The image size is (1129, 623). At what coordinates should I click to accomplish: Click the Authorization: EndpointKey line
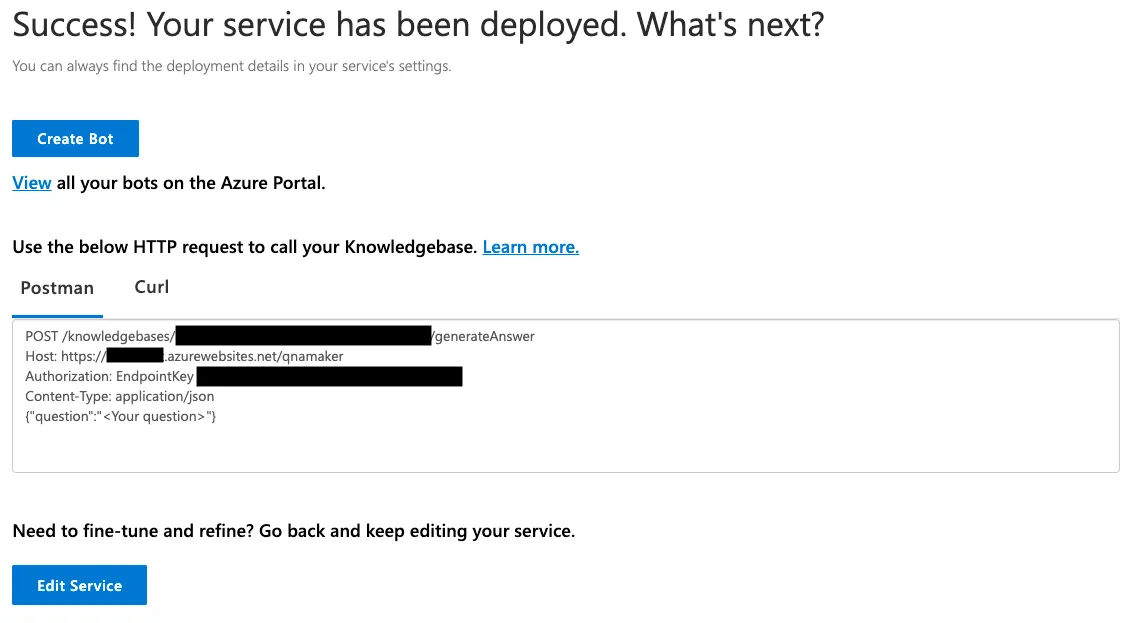coord(243,377)
